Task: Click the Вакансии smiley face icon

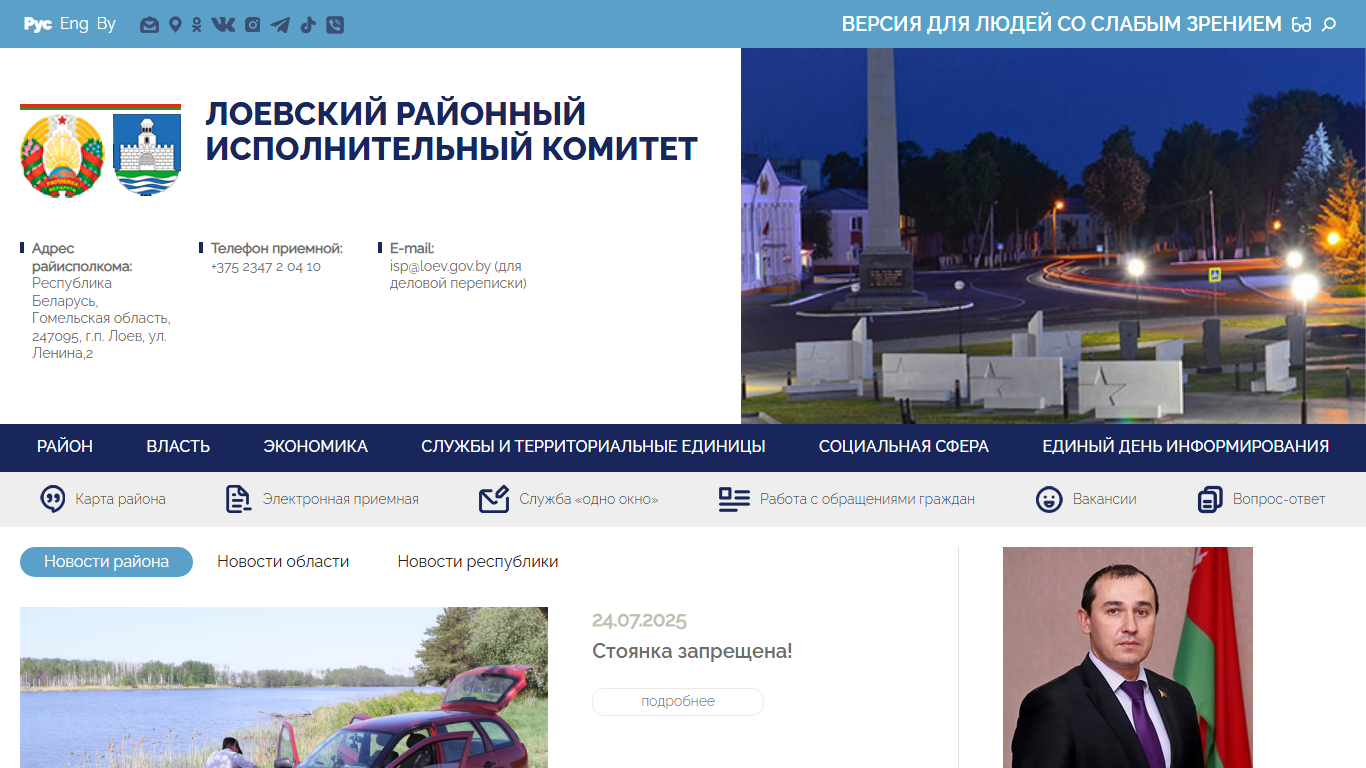Action: (x=1049, y=499)
